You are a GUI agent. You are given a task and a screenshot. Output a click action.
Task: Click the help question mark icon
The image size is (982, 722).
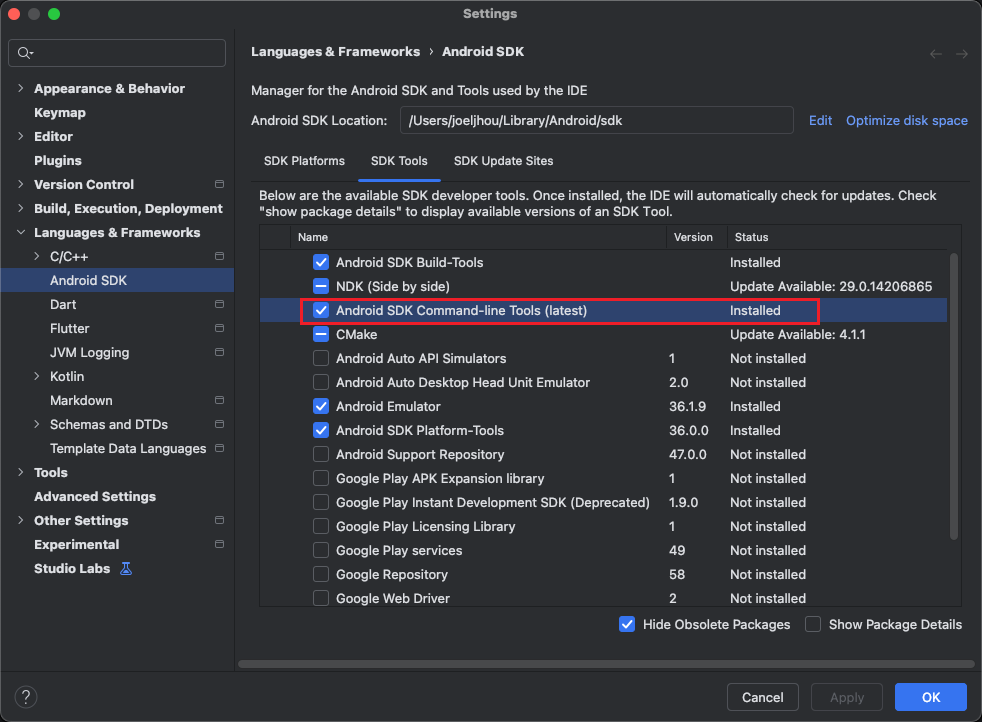click(27, 697)
